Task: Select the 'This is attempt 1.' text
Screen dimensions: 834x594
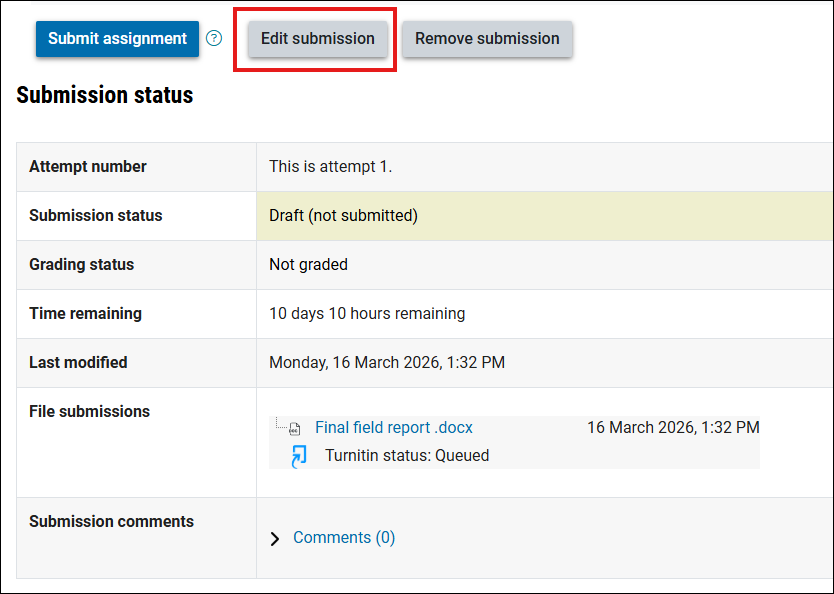Action: (x=330, y=166)
